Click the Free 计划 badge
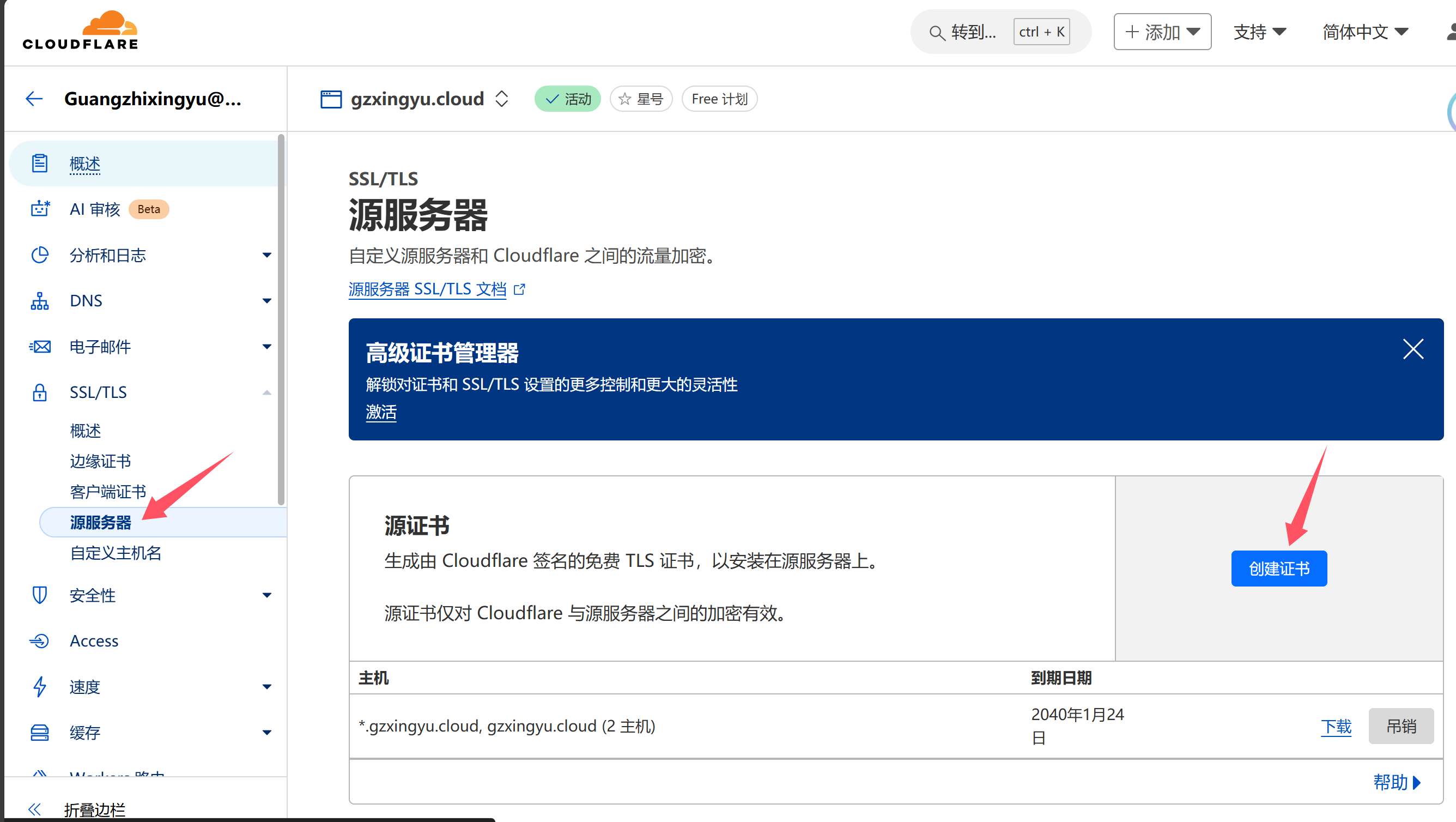The width and height of the screenshot is (1456, 822). pyautogui.click(x=719, y=99)
